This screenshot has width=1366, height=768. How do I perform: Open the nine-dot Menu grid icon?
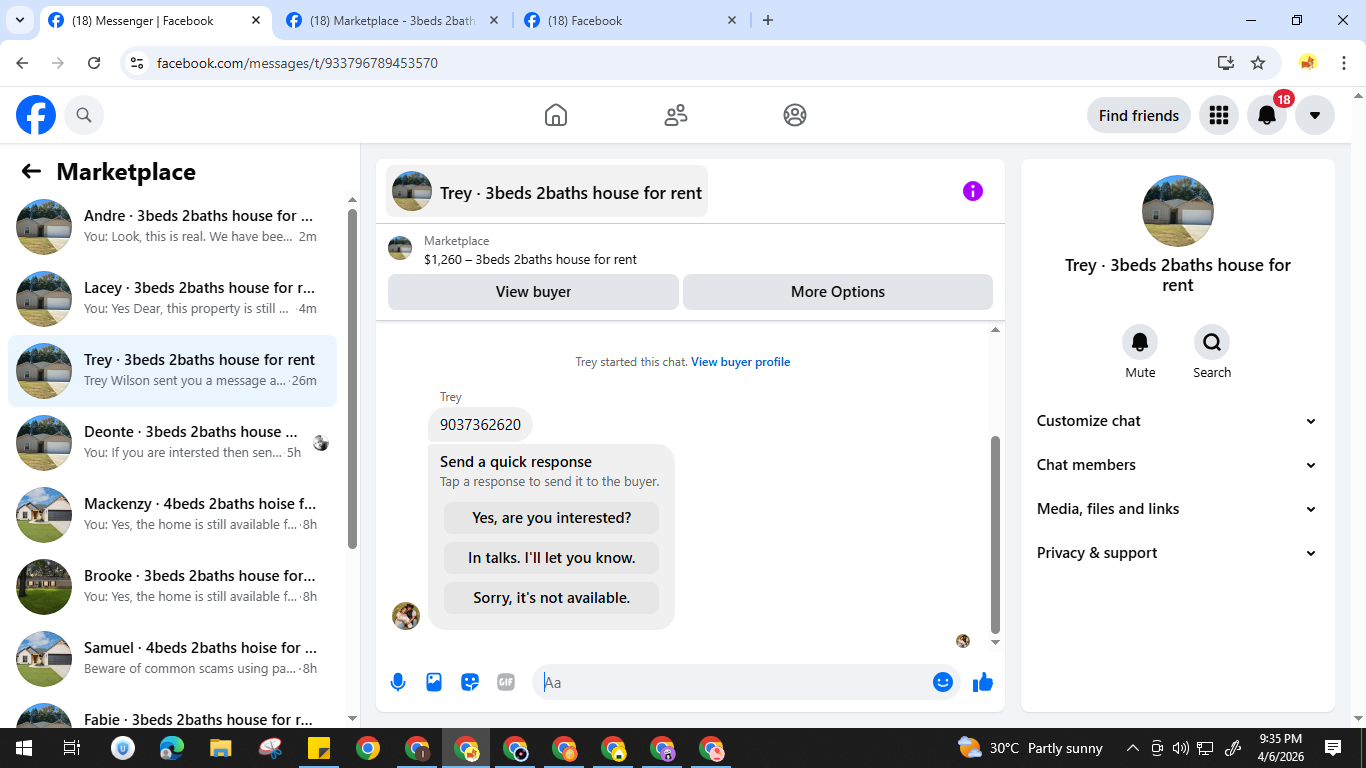1218,115
